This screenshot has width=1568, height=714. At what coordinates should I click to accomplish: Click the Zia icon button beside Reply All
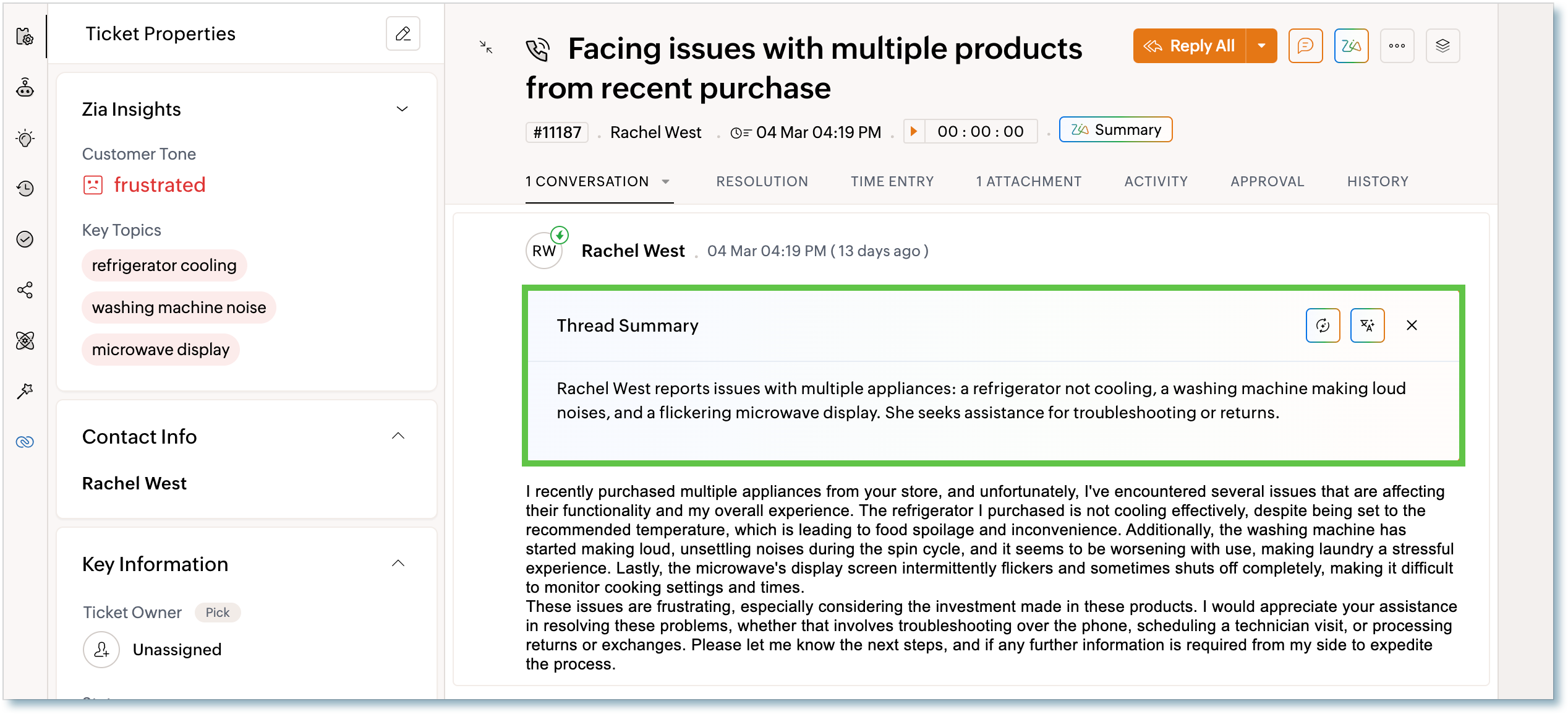1351,46
